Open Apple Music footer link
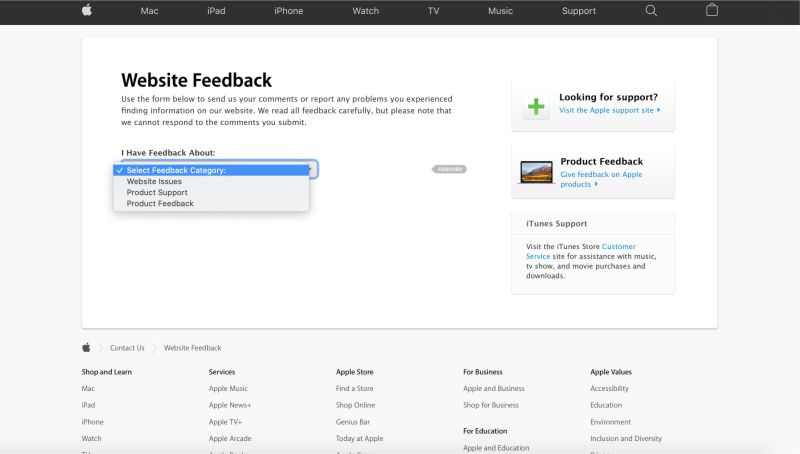Viewport: 800px width, 454px height. click(x=228, y=389)
